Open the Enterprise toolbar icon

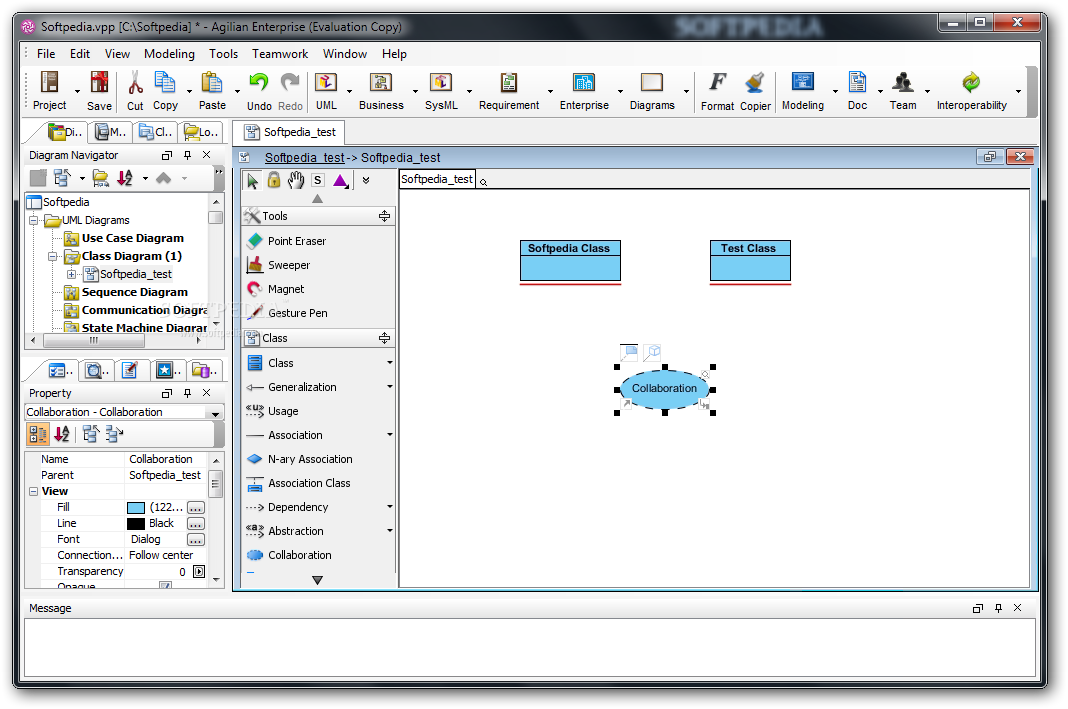click(584, 91)
